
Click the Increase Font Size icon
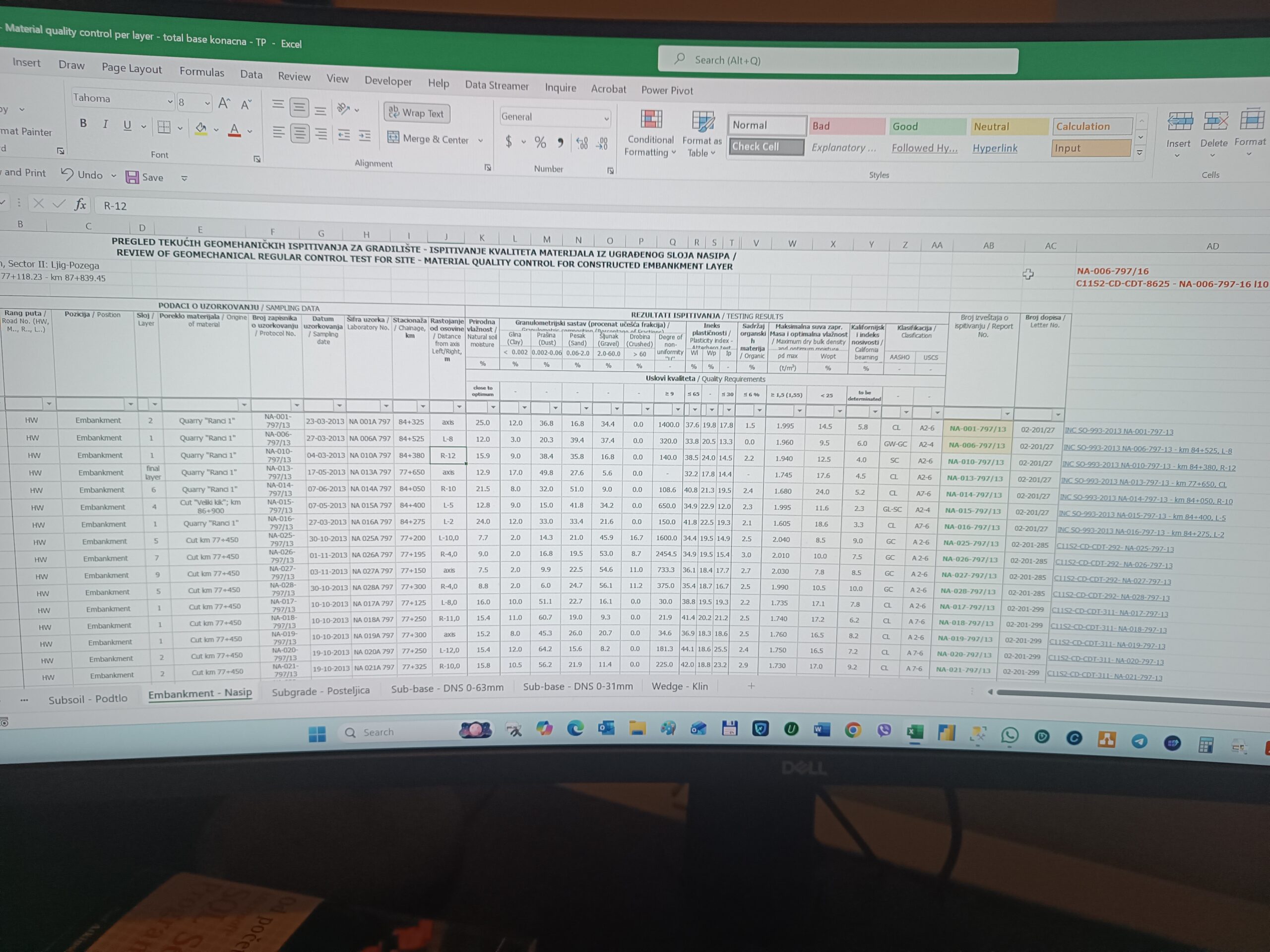224,103
